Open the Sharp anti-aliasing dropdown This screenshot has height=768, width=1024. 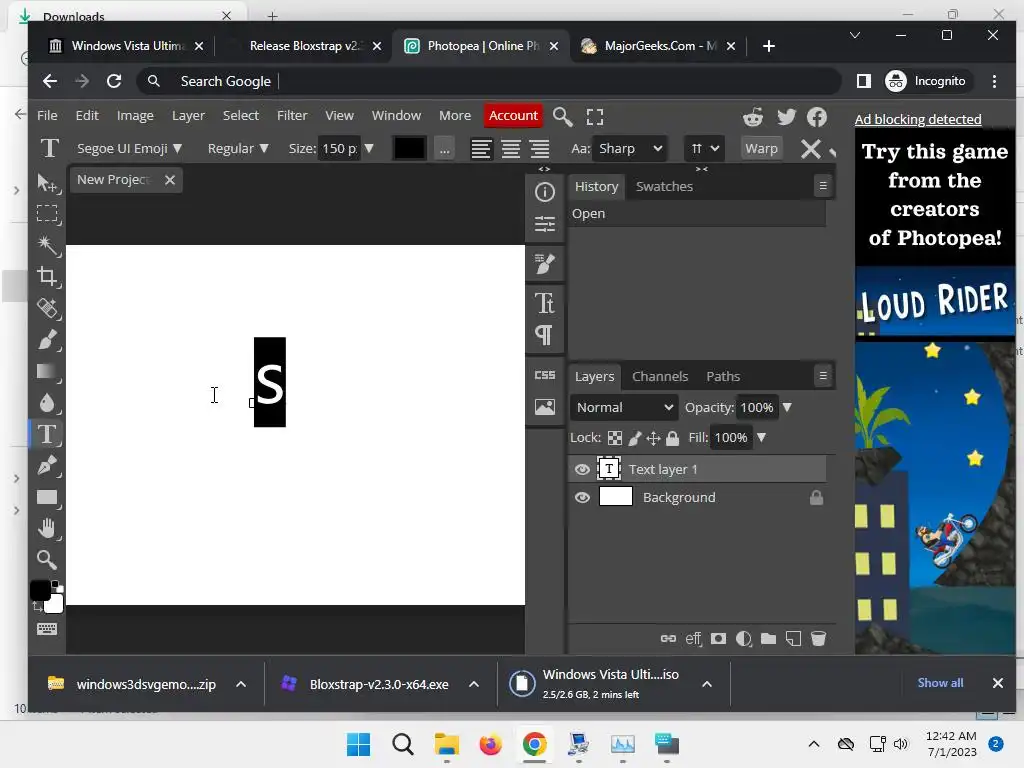(x=630, y=149)
